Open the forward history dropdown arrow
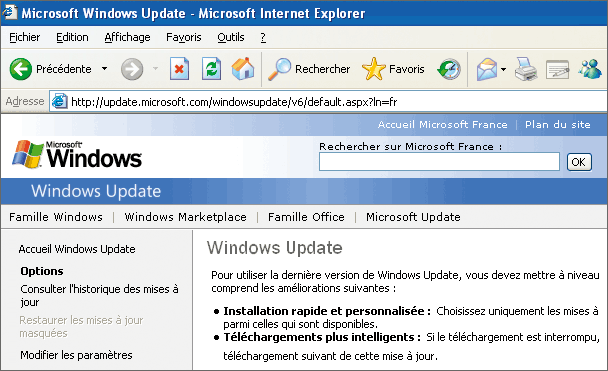The width and height of the screenshot is (608, 371). [155, 69]
